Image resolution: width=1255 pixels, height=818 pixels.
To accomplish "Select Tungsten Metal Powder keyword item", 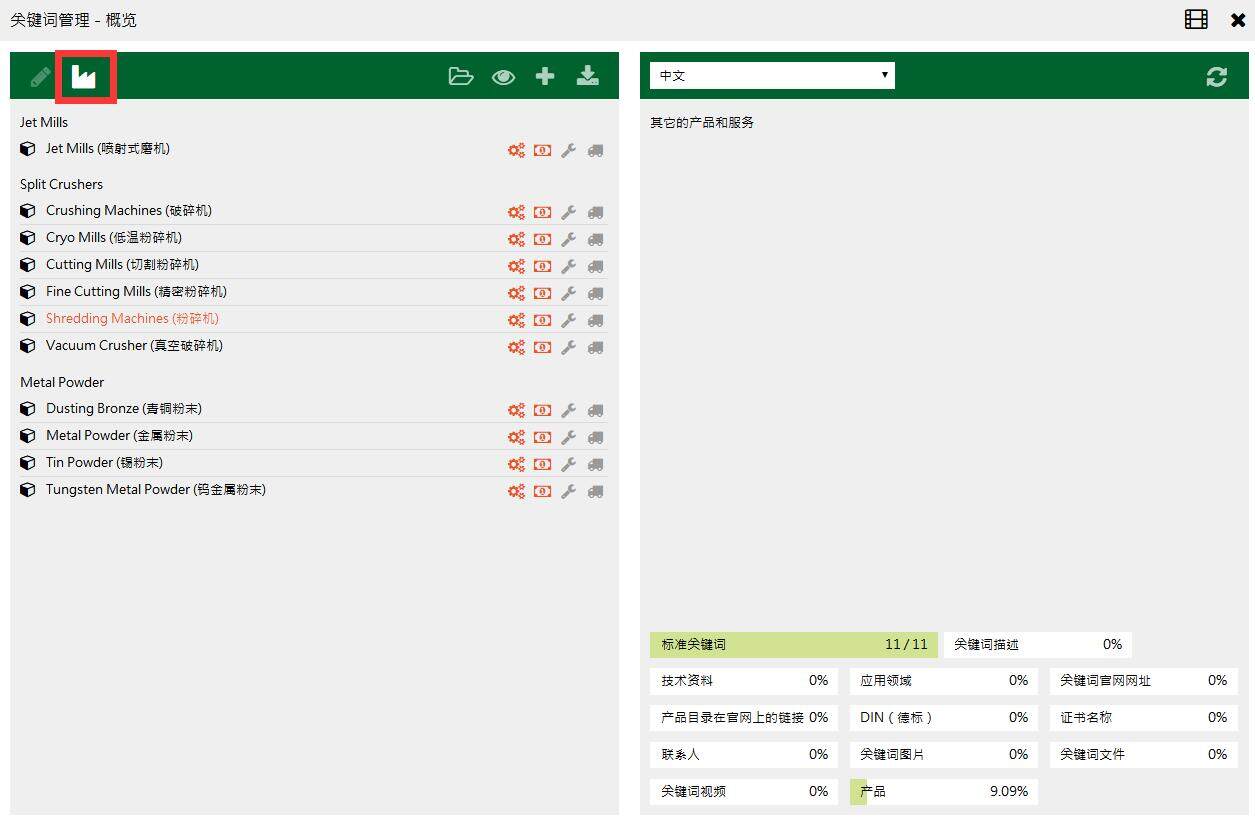I will coord(155,490).
